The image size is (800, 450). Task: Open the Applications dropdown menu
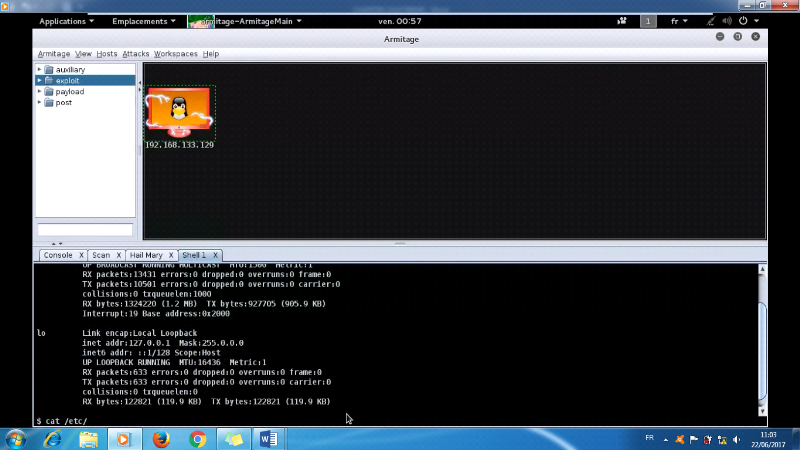tap(66, 20)
